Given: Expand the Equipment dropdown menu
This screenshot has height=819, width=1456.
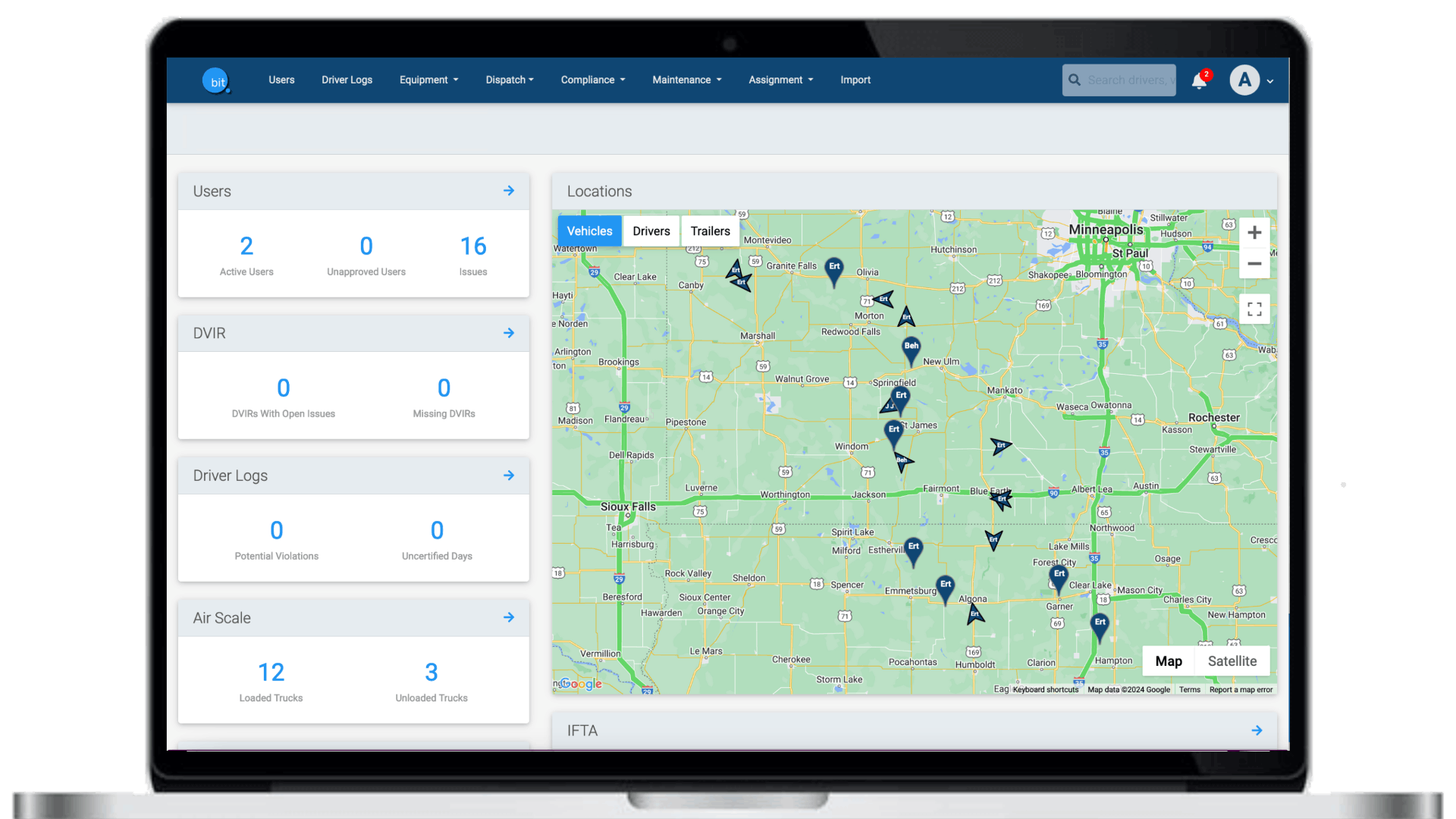Looking at the screenshot, I should tap(428, 80).
